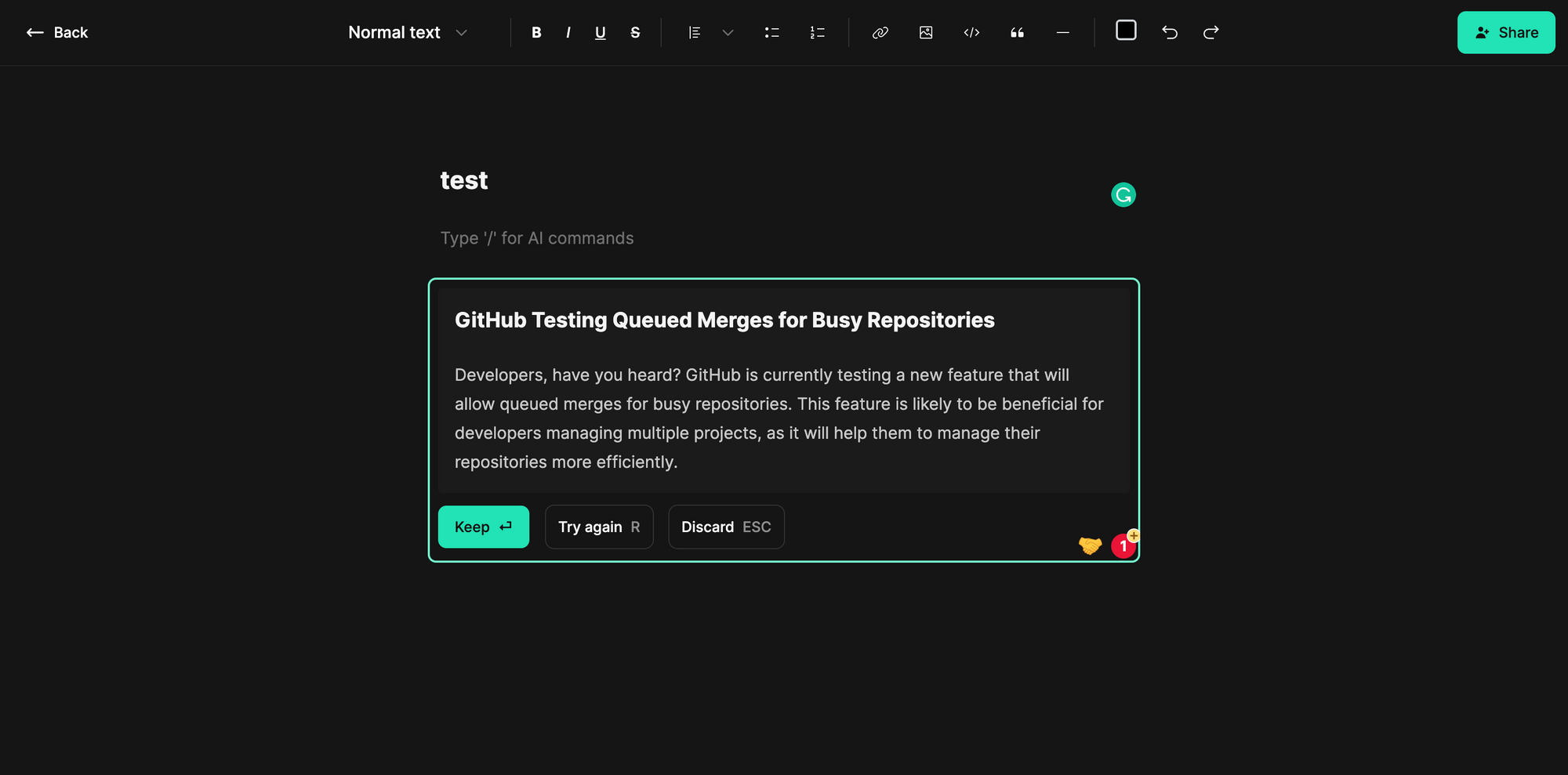The image size is (1568, 775).
Task: Click the generated paragraph starting "Developers, have you heard?"
Action: pyautogui.click(x=779, y=418)
